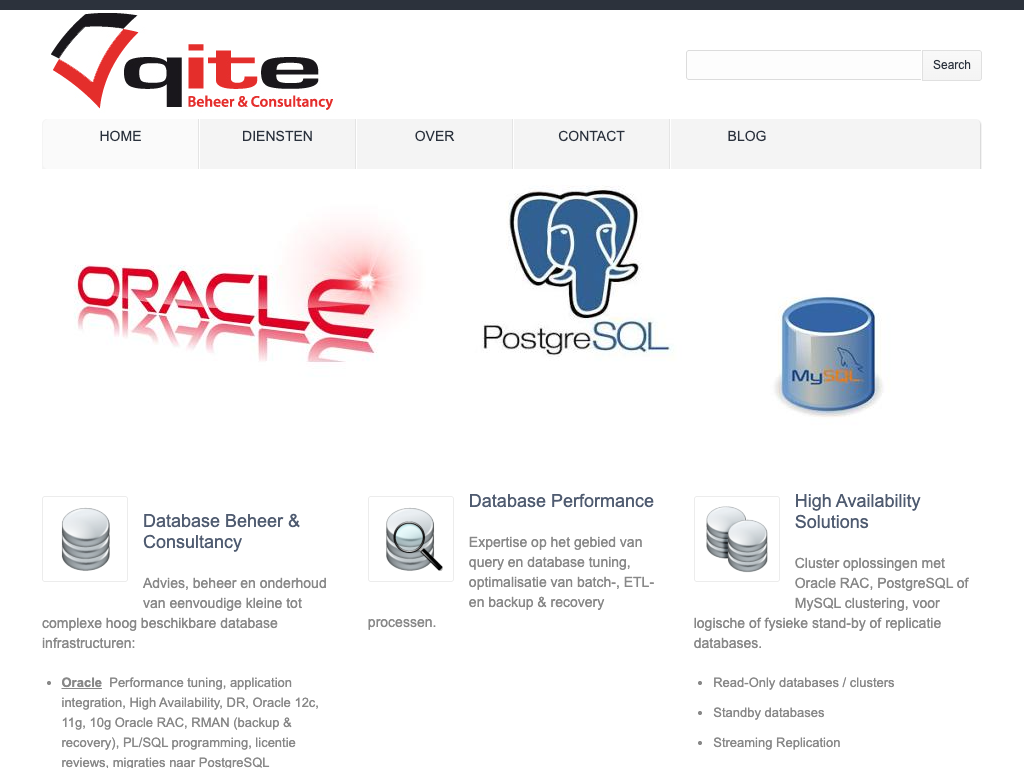Click the Qite Beheer & Consultancy logo
This screenshot has width=1024, height=768.
190,63
